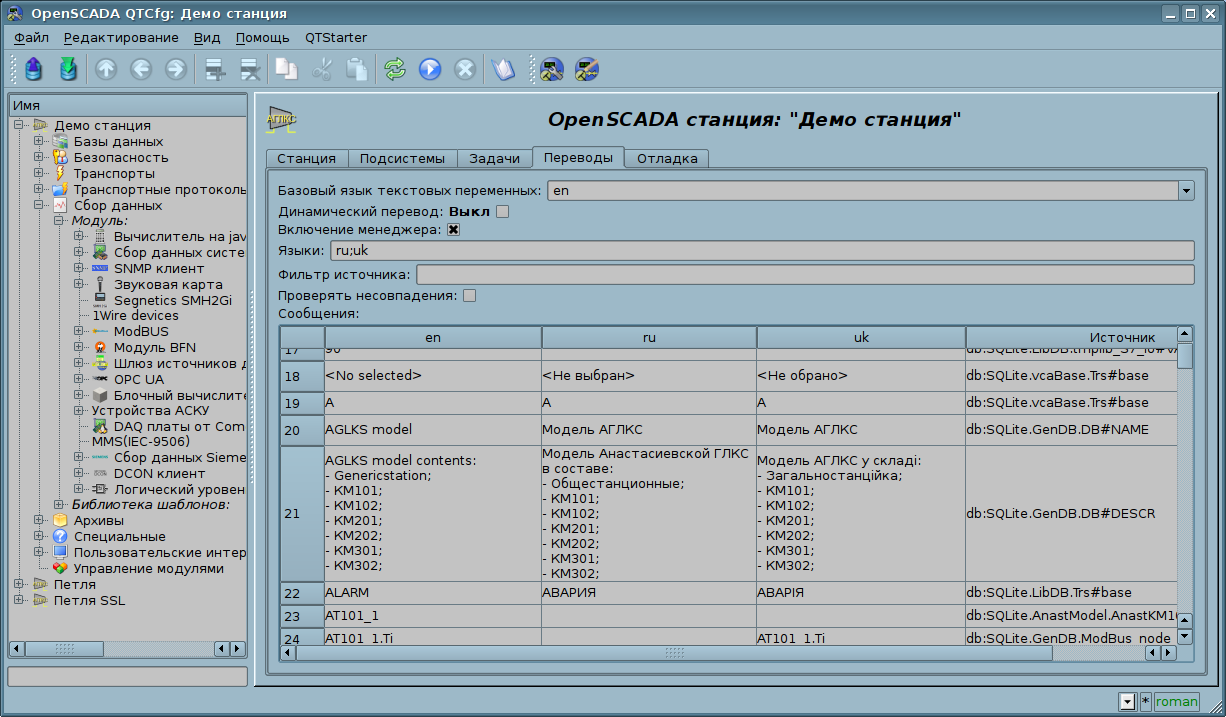Click the last toolbar module icon

coord(586,69)
